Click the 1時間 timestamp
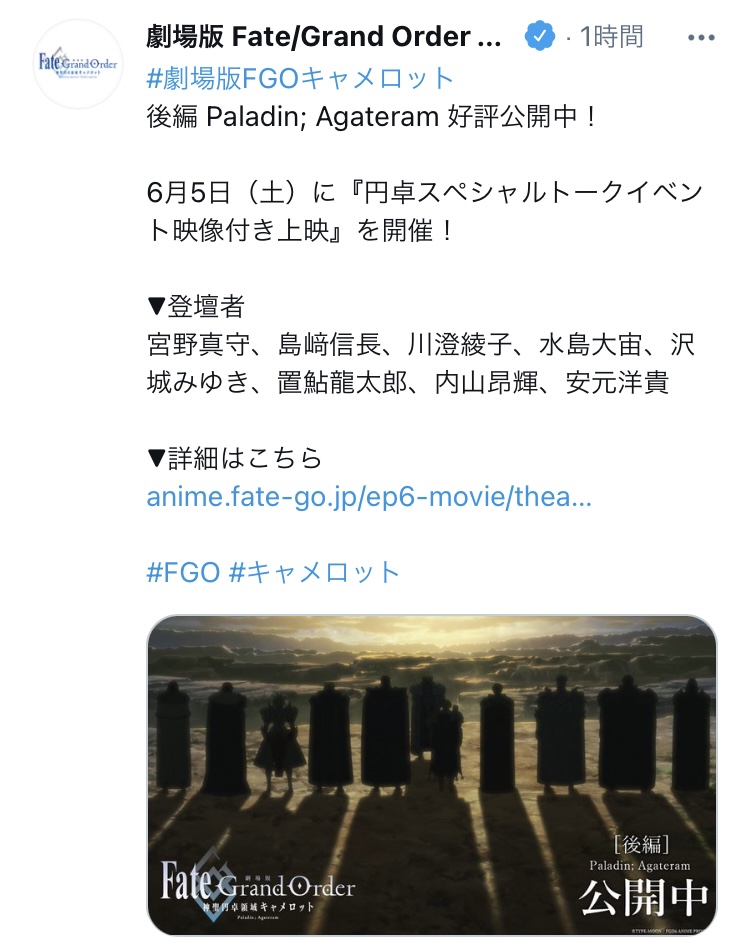 tap(611, 37)
